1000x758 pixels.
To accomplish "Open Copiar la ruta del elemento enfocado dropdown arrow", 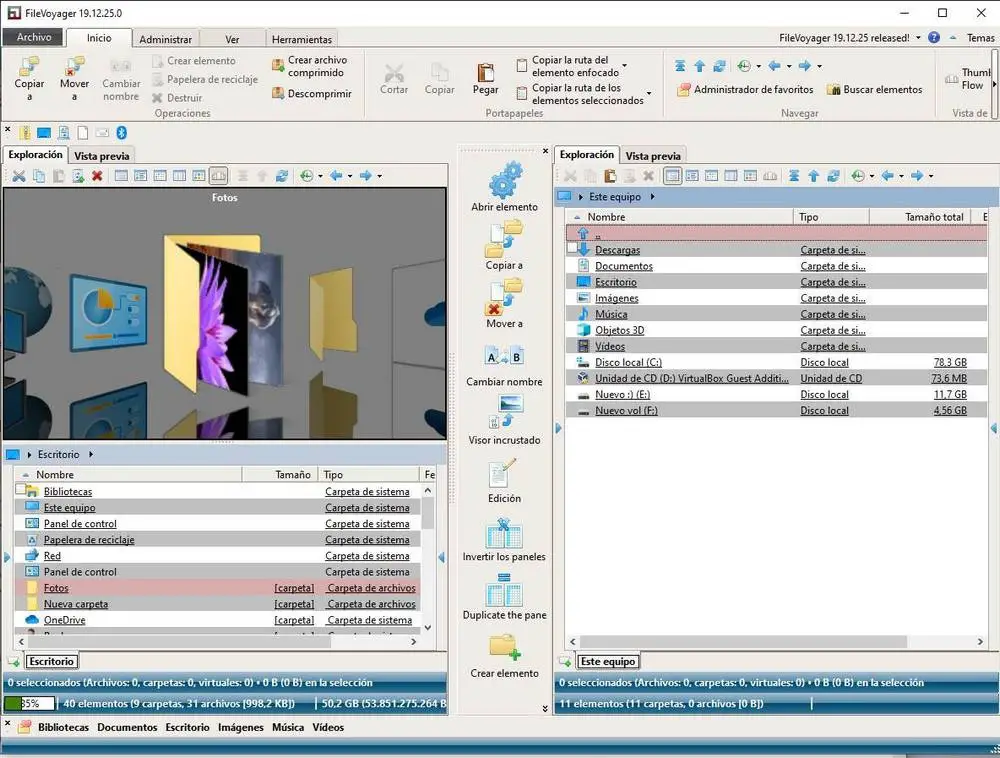I will (x=624, y=65).
